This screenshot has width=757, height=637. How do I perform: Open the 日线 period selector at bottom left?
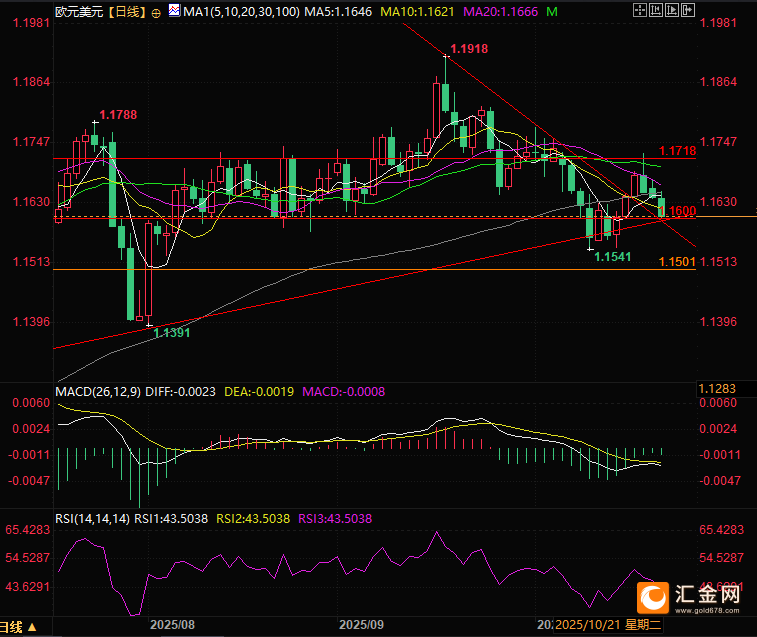[x=20, y=627]
